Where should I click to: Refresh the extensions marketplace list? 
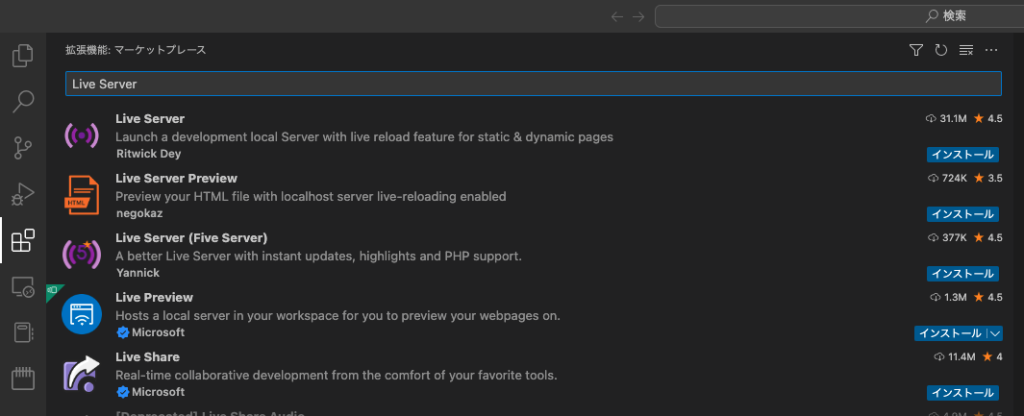(940, 50)
